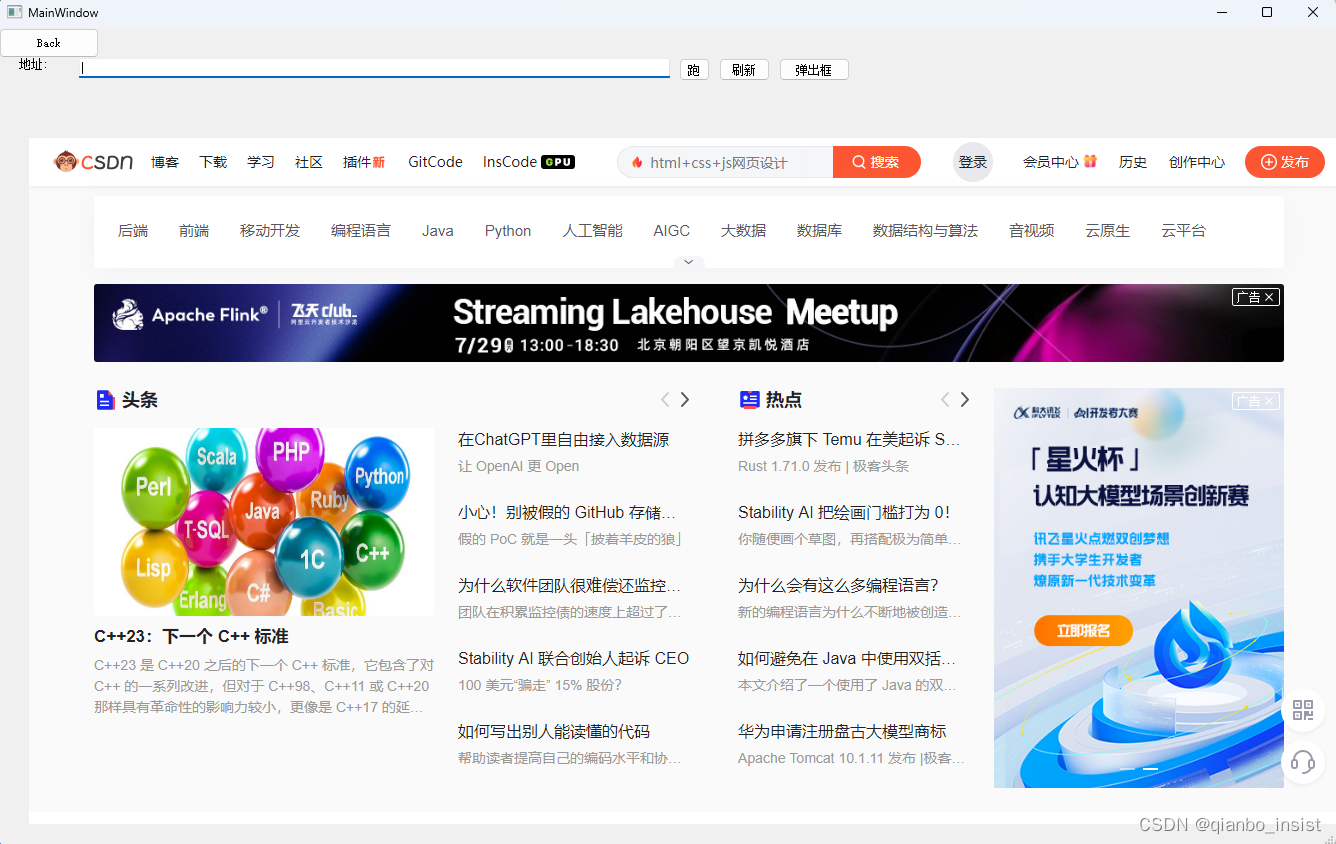Select the 音视频 category tab

pyautogui.click(x=1032, y=231)
